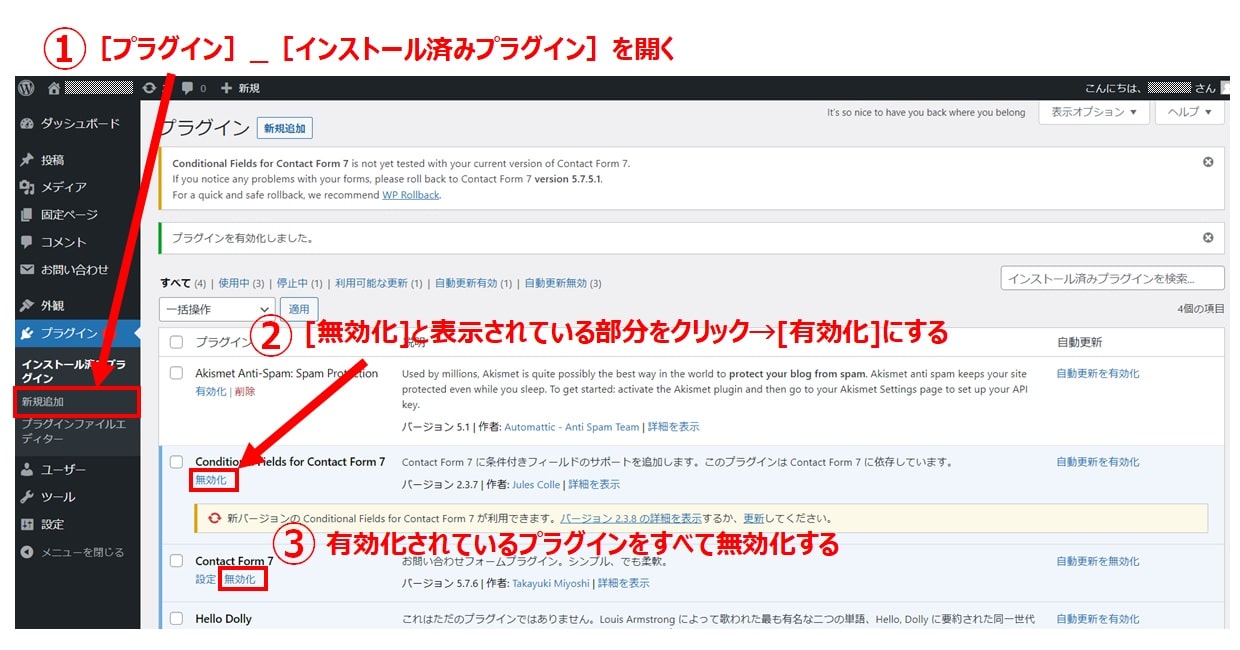Viewport: 1240px width, 650px height.
Task: Follow the WP Rollback link
Action: click(410, 195)
